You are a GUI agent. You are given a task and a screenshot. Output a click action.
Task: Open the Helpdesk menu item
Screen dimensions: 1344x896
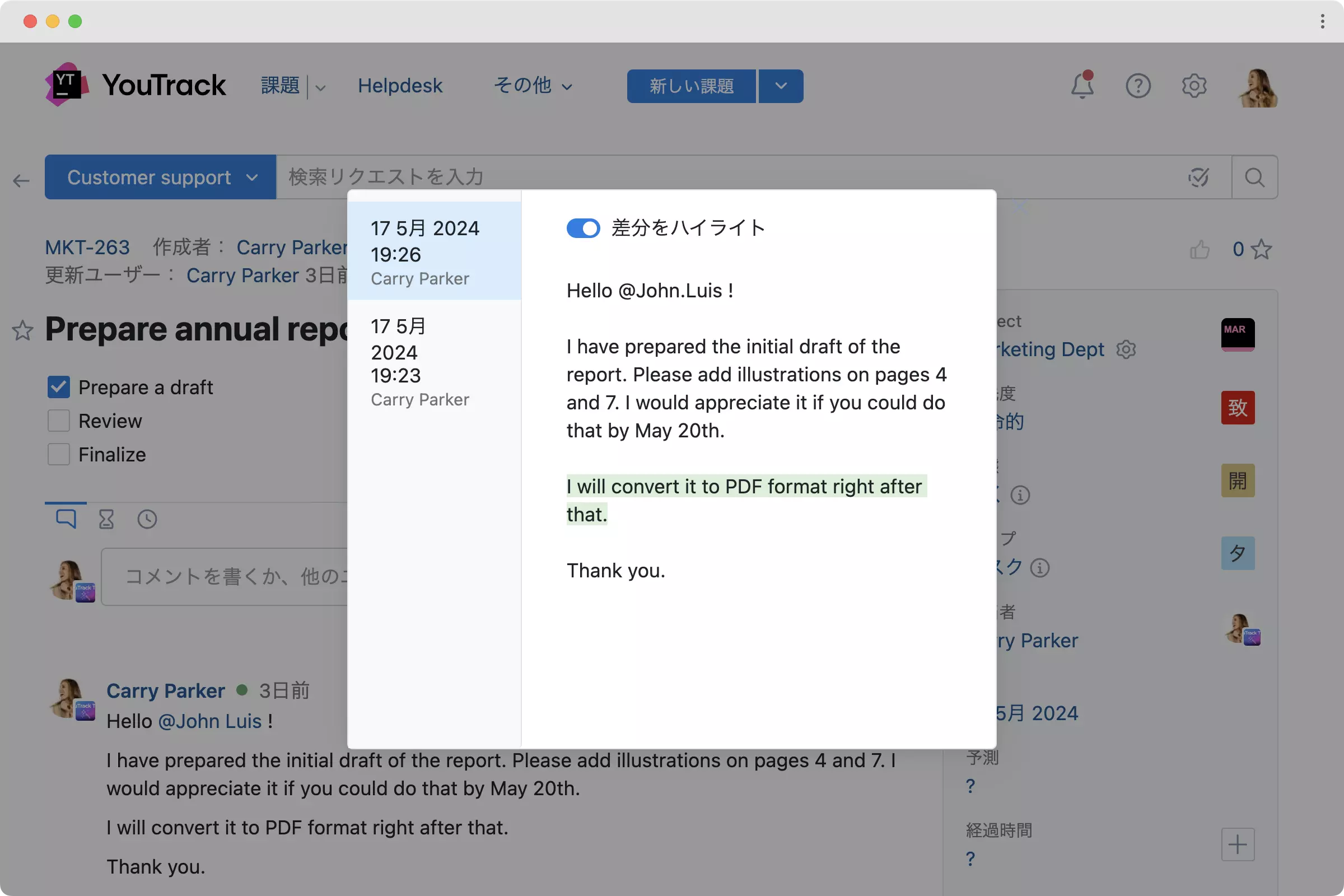click(400, 86)
